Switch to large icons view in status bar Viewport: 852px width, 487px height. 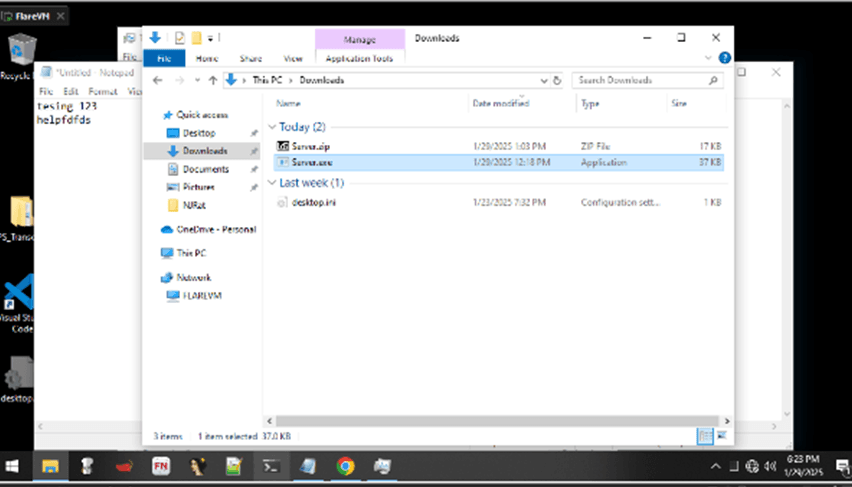pyautogui.click(x=722, y=436)
